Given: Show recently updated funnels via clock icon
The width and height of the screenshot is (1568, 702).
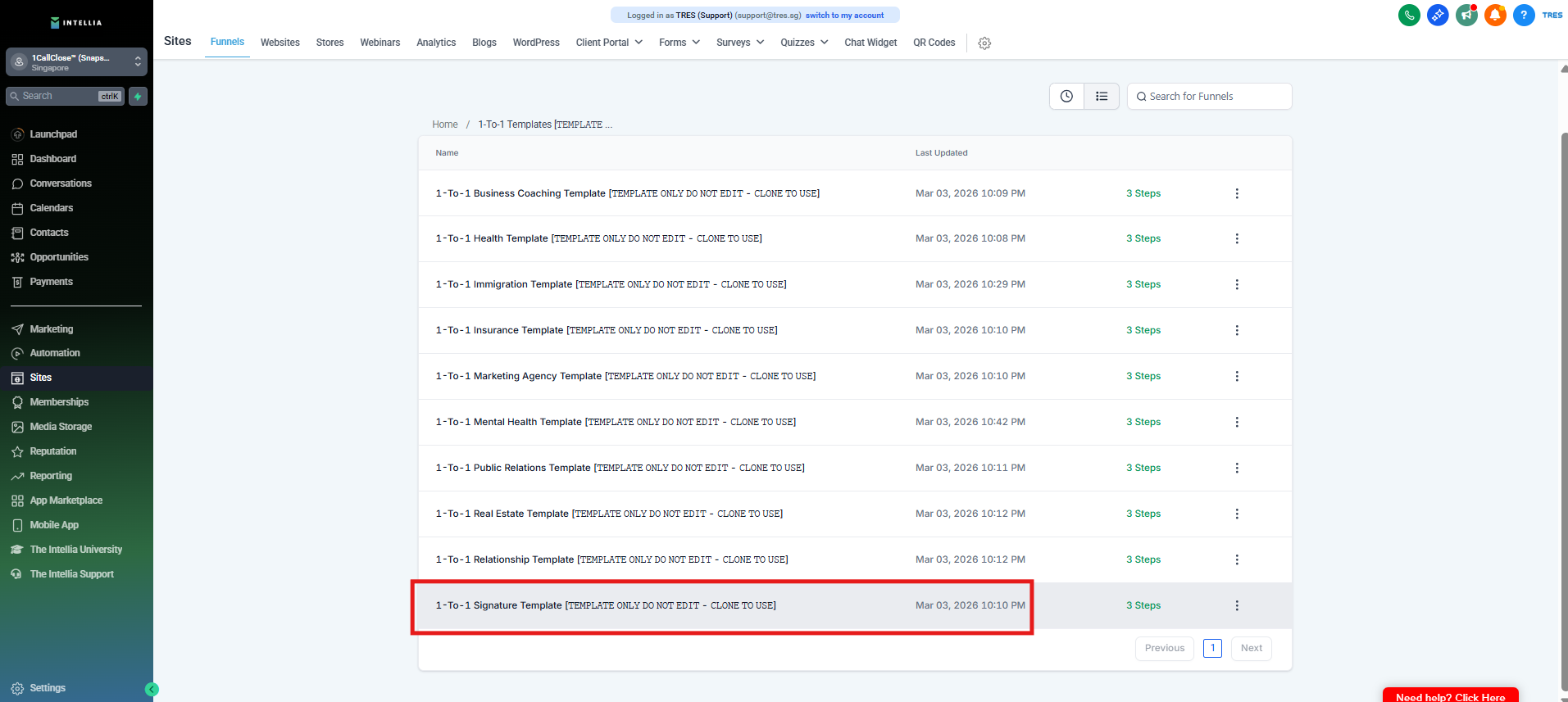Looking at the screenshot, I should pyautogui.click(x=1066, y=96).
